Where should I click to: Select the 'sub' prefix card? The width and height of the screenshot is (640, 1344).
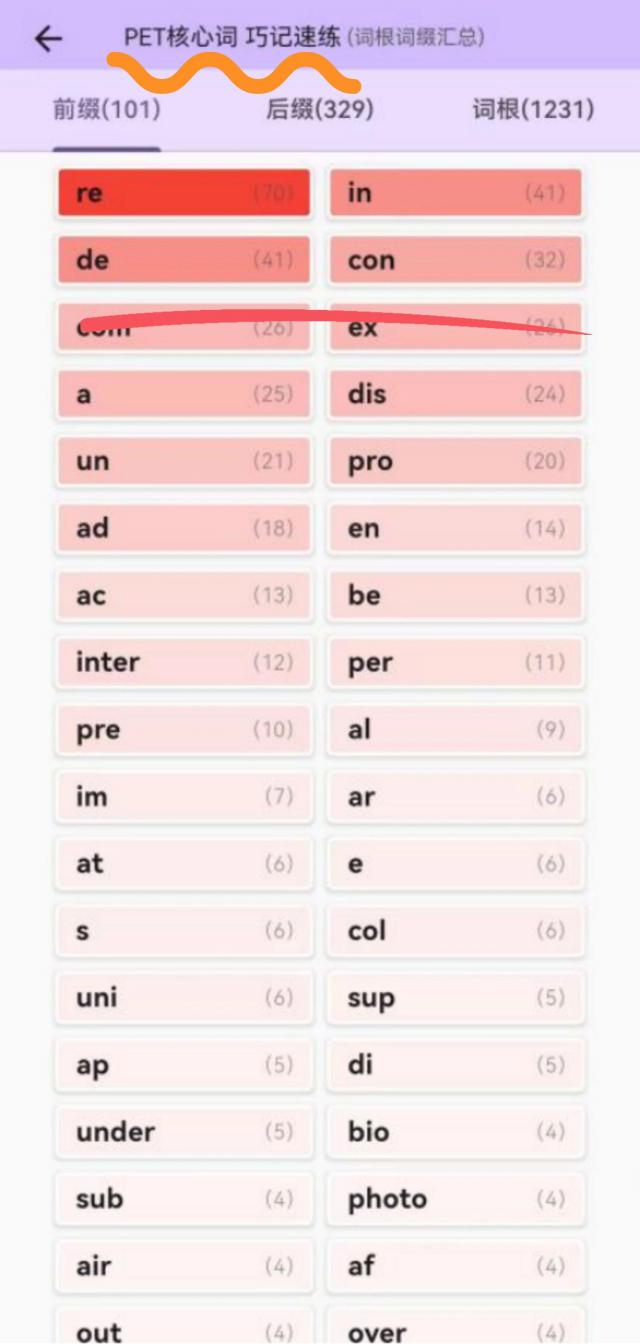point(184,1198)
